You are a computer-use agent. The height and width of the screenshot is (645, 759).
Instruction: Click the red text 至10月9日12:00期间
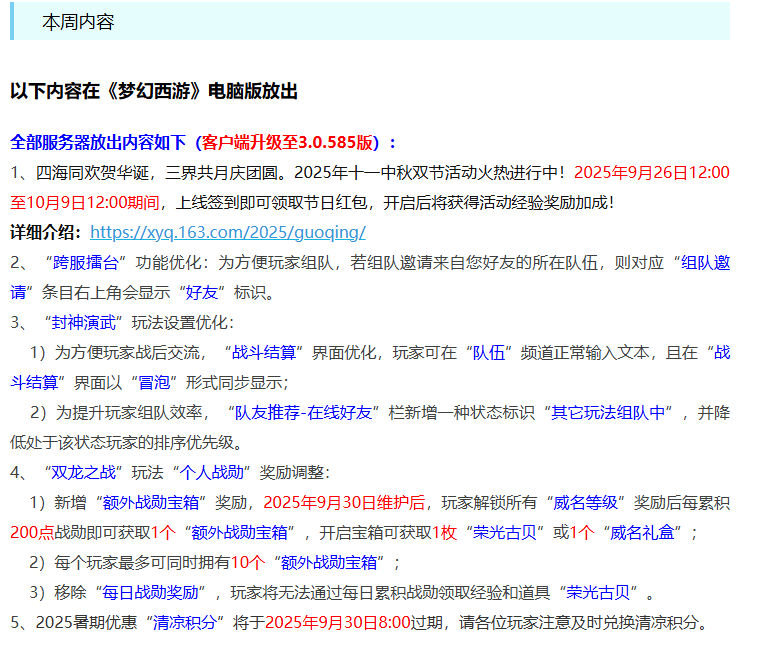tap(85, 203)
